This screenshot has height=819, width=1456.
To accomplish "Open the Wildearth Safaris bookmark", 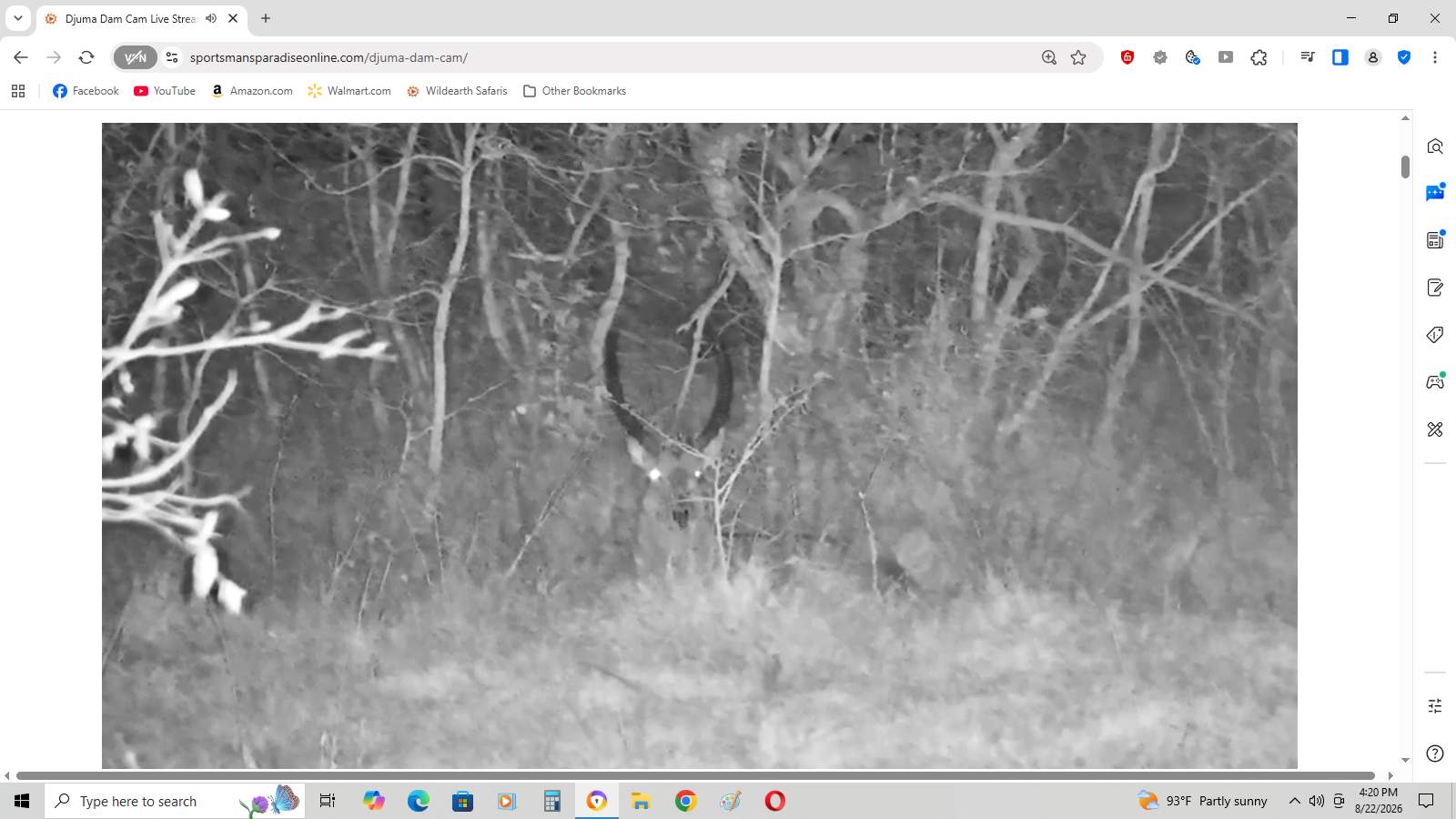I will (x=457, y=91).
